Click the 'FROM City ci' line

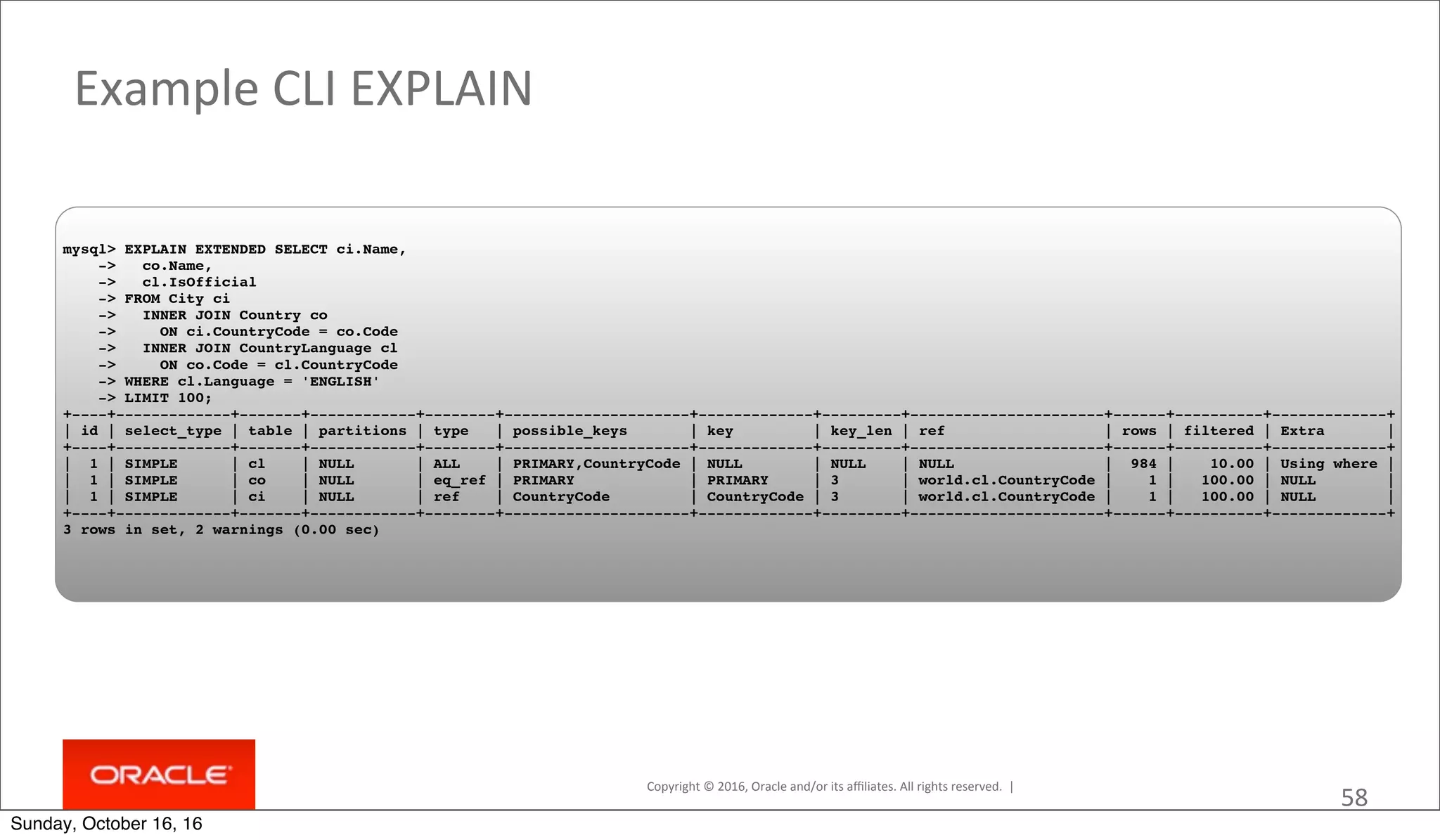point(177,299)
